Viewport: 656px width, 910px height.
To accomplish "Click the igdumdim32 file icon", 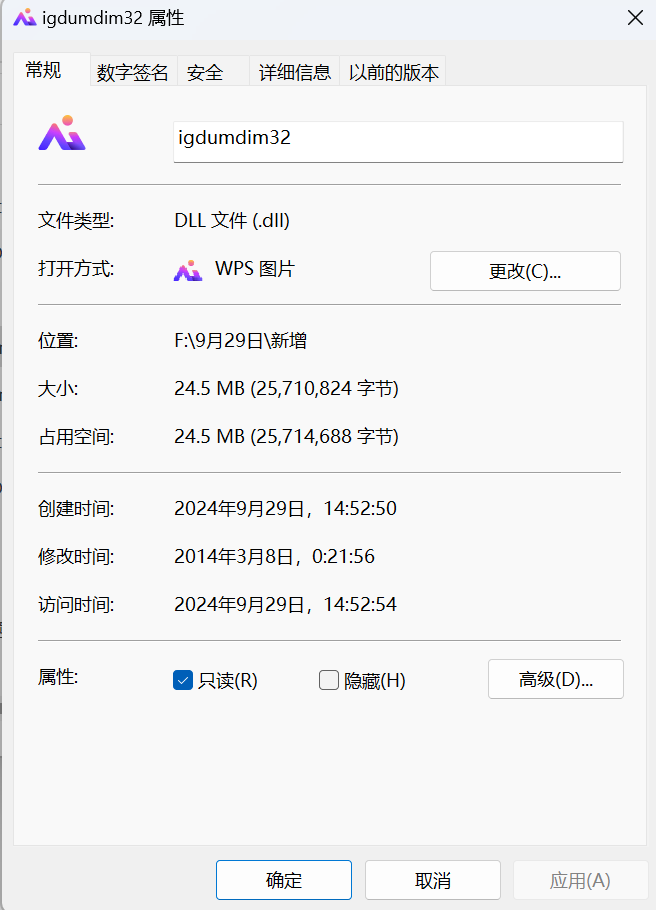I will click(x=61, y=133).
